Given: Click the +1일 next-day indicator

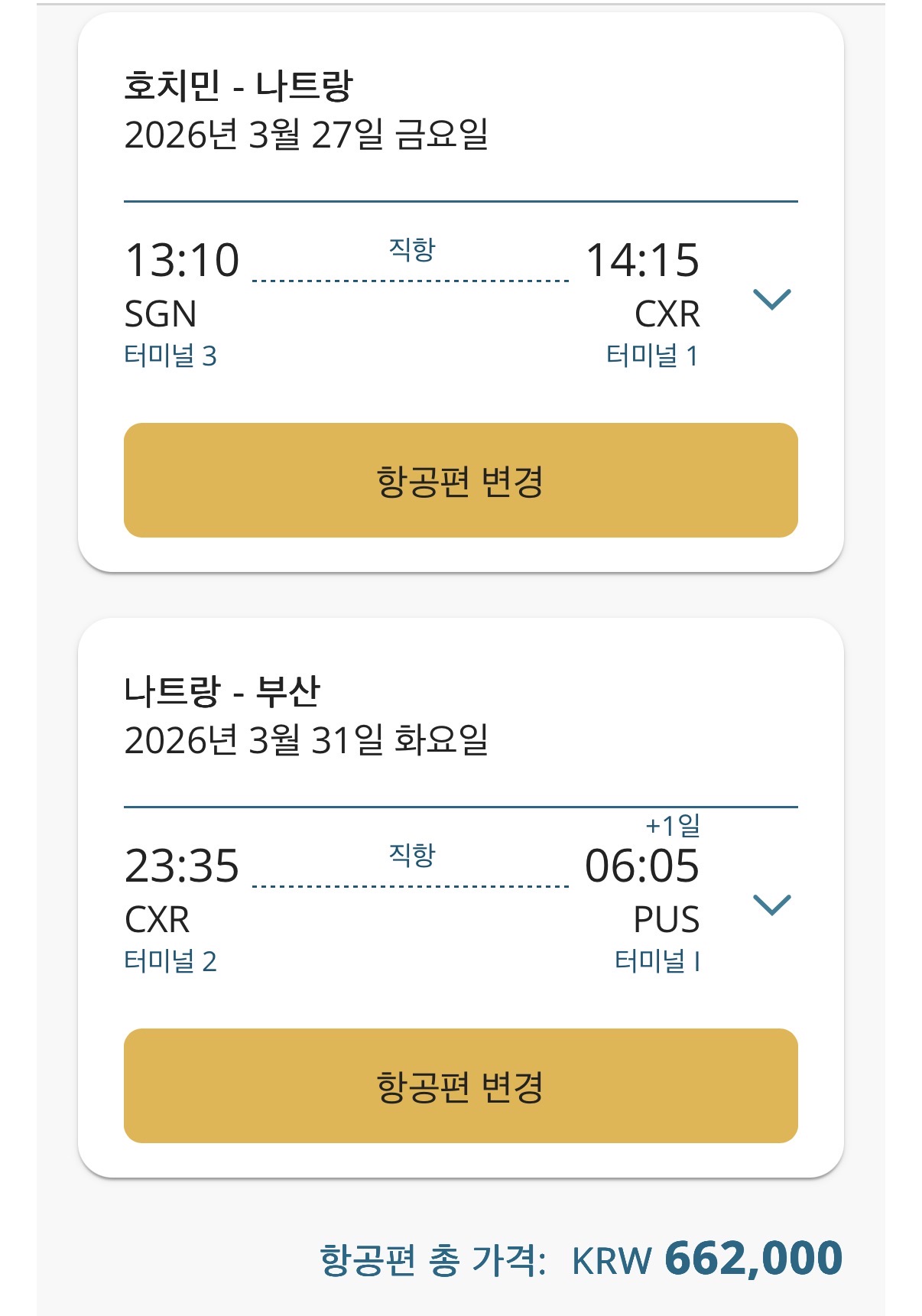Looking at the screenshot, I should [x=673, y=826].
